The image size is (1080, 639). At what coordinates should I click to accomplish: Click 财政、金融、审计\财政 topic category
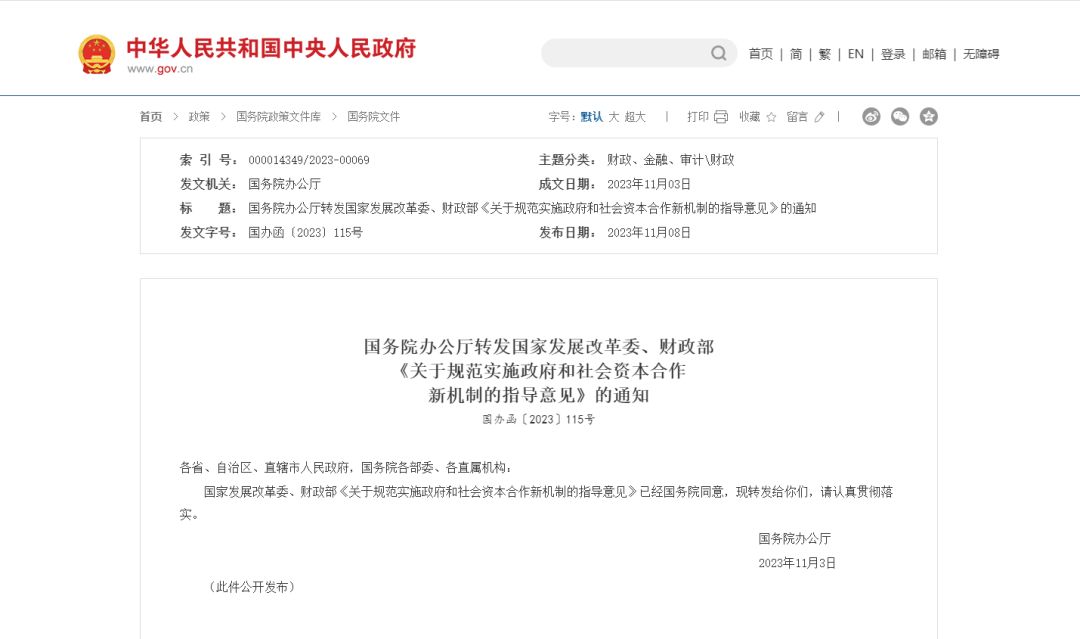click(x=670, y=160)
